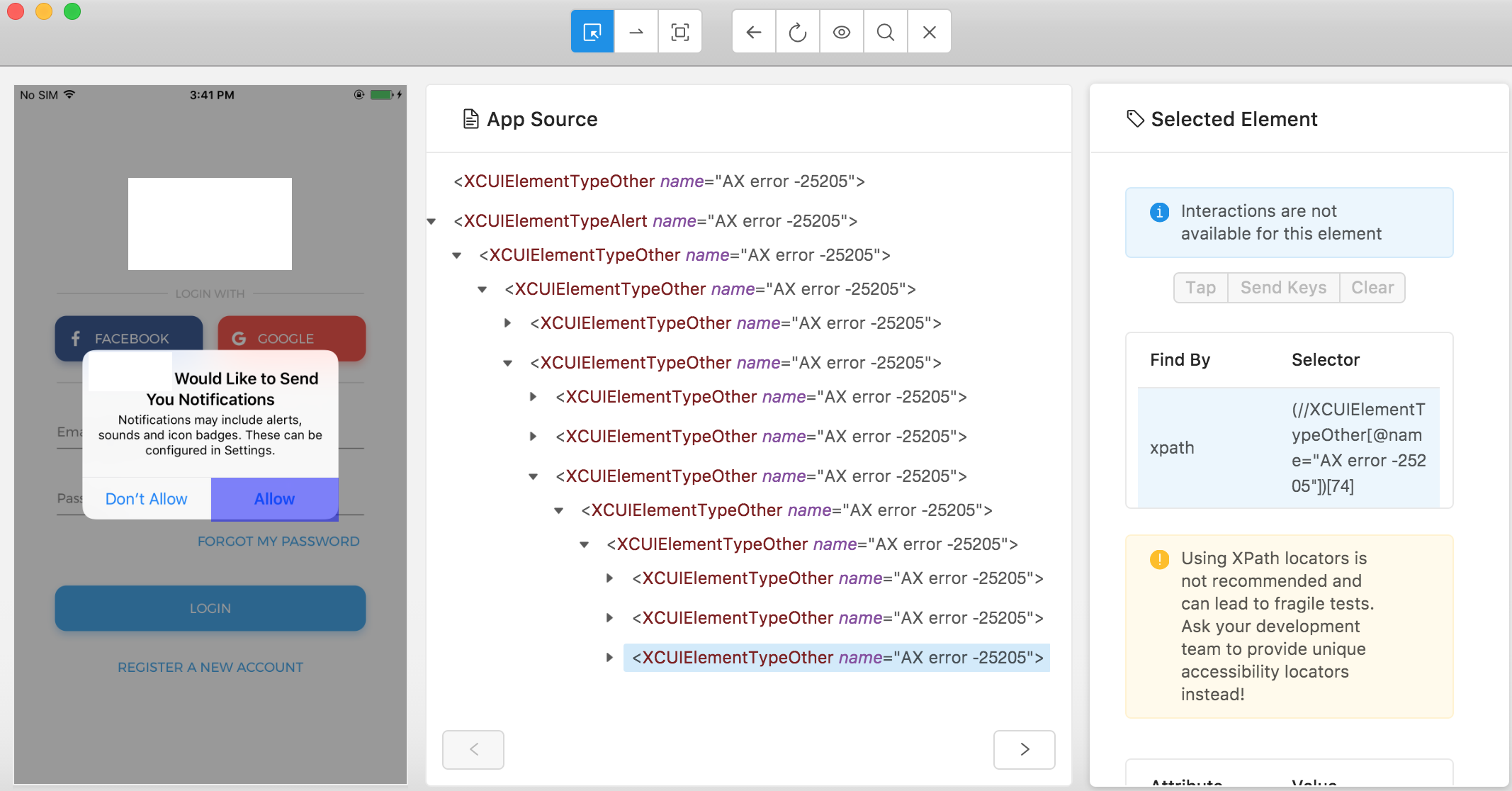Select the top XCUIElementTypeOther source row
Viewport: 1512px width, 791px height.
click(659, 181)
